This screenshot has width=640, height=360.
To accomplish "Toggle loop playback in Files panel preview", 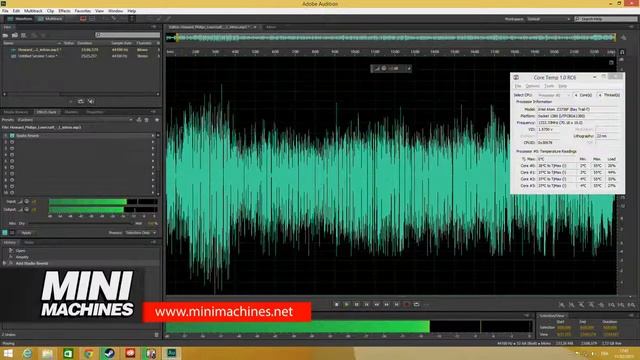I will coord(80,101).
